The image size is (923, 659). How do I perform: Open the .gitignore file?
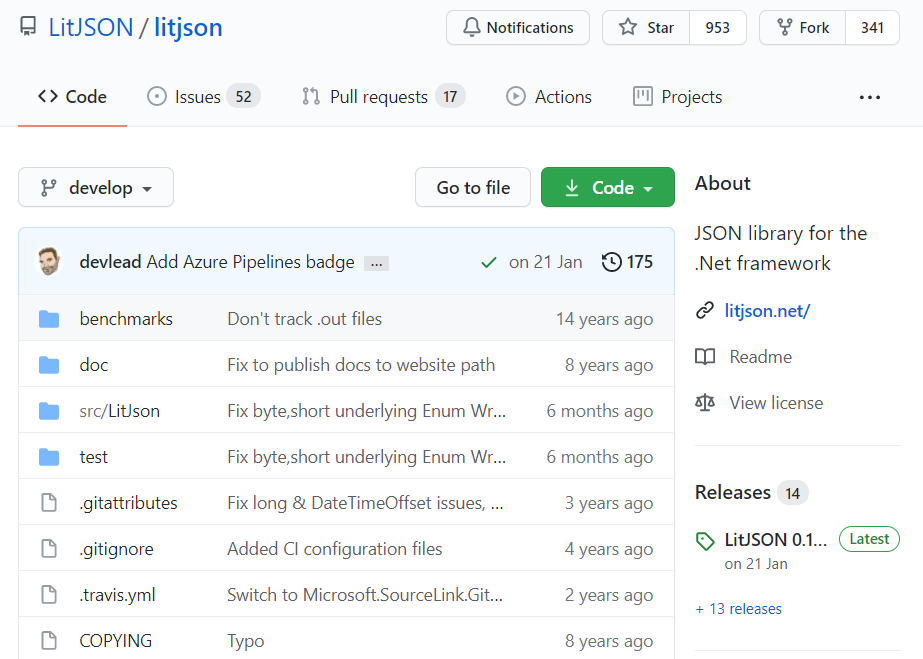(117, 548)
